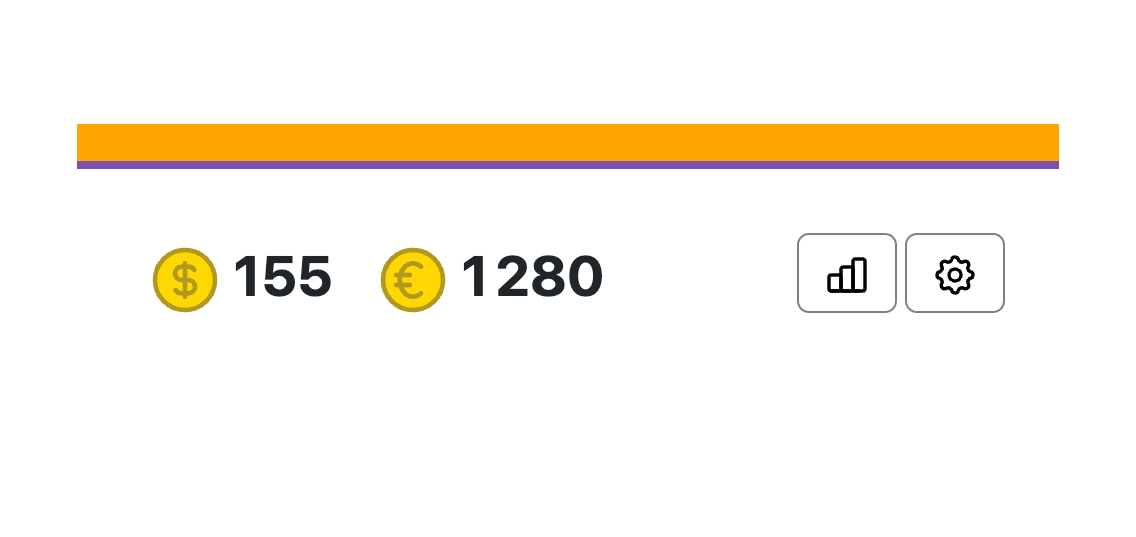Click the number next to euro coin

point(532,277)
